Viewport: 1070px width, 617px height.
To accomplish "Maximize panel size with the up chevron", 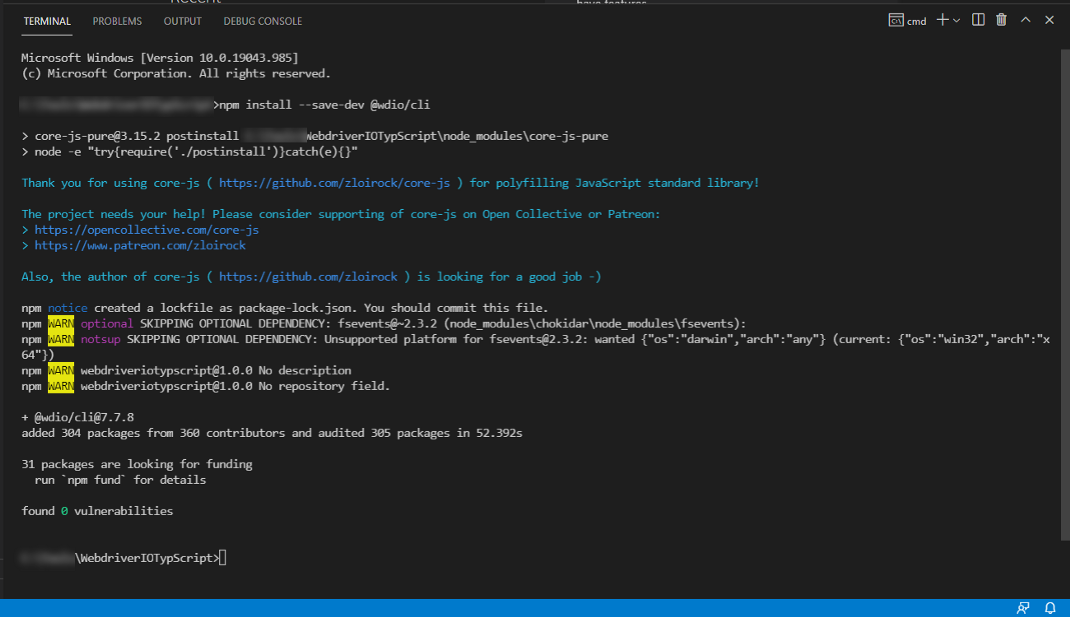I will pos(1026,20).
